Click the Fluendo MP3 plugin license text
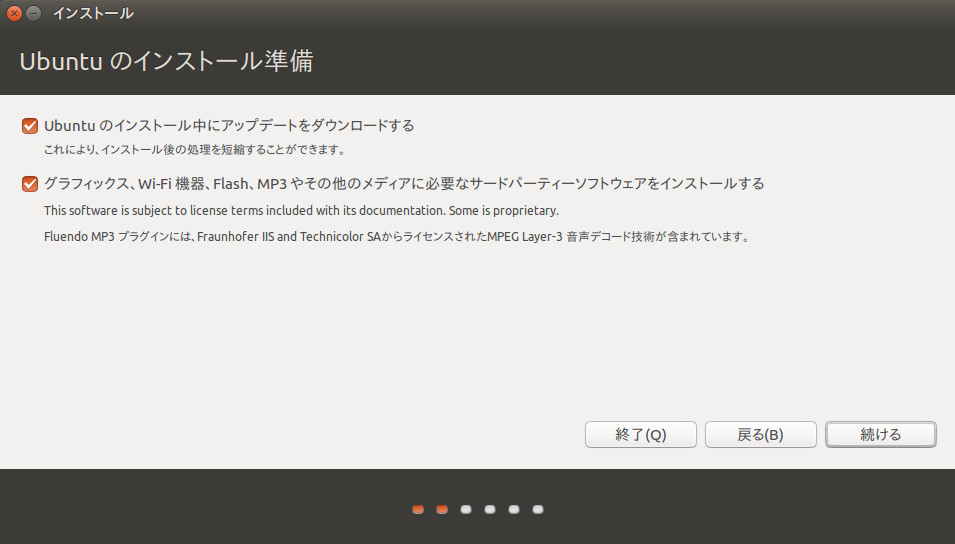 click(x=396, y=236)
